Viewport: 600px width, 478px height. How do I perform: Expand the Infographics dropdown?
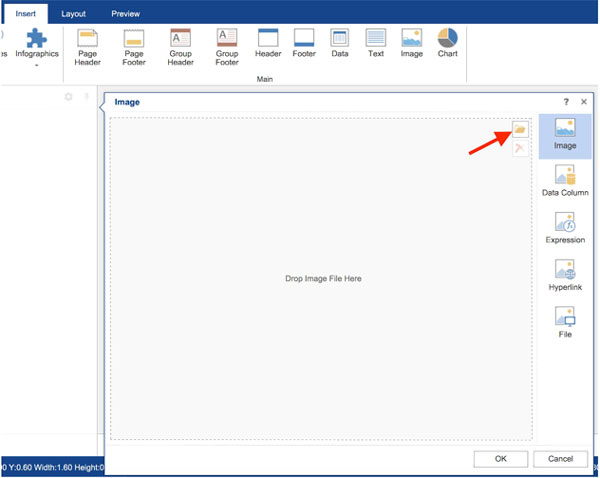pos(37,47)
